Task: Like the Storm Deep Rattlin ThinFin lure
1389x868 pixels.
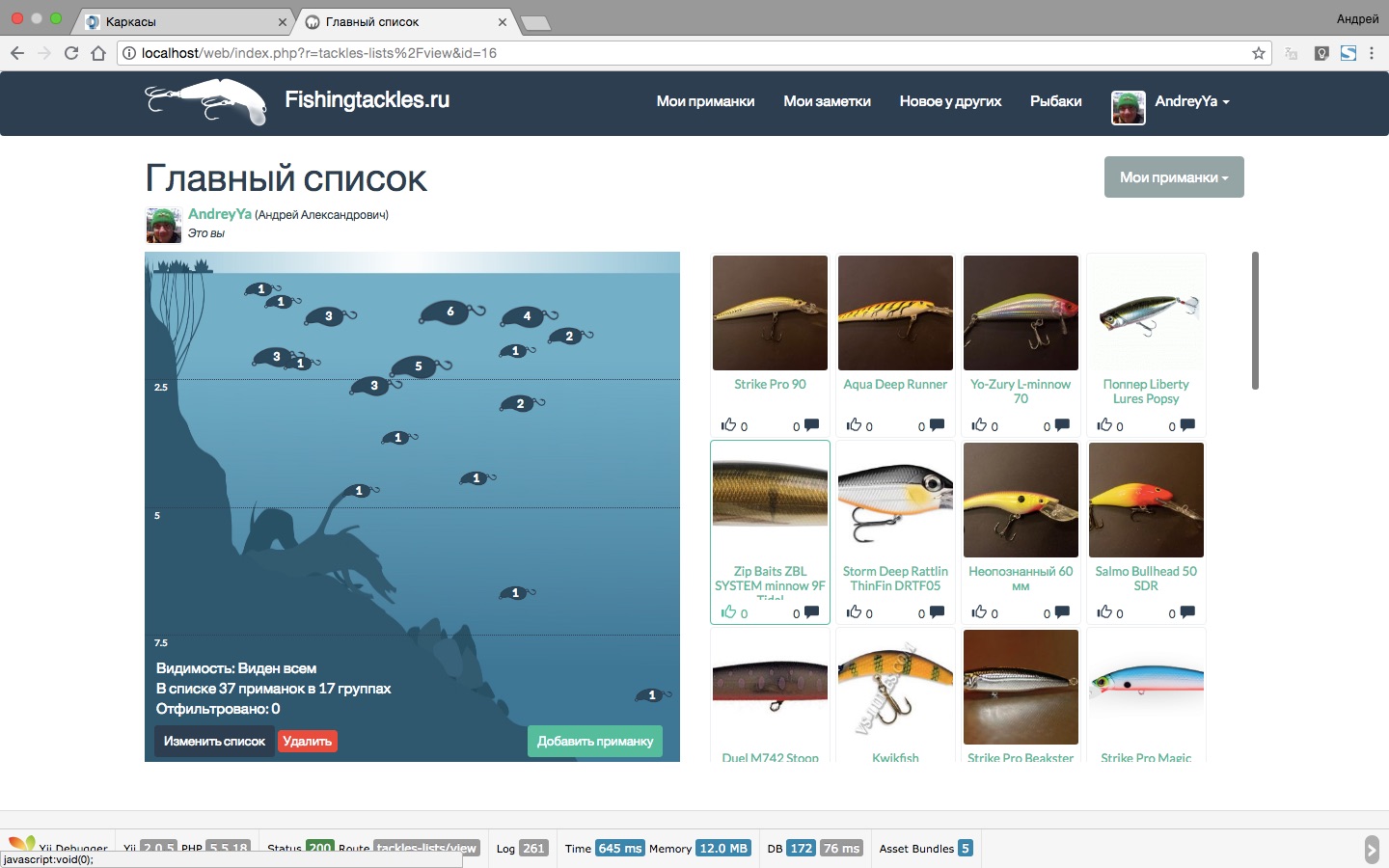Action: (854, 612)
